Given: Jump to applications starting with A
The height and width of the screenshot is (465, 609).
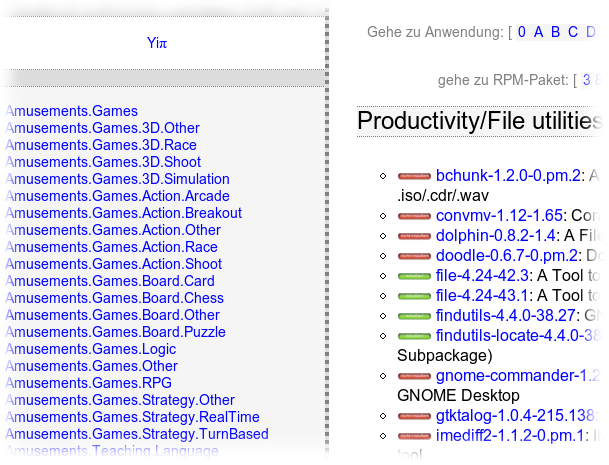Looking at the screenshot, I should [x=538, y=32].
